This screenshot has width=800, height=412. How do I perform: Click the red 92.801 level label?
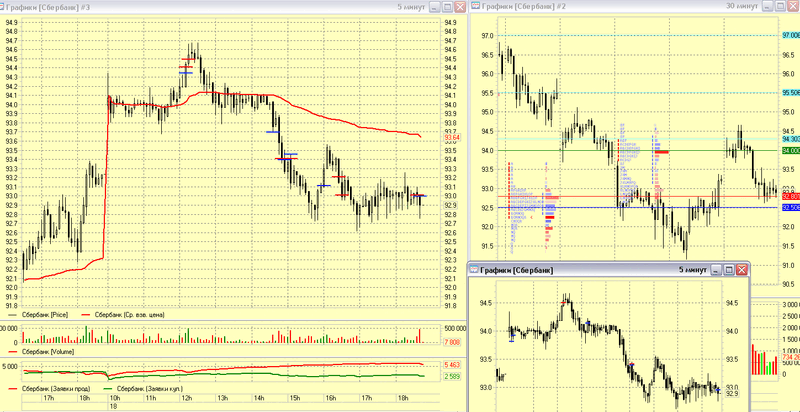coord(791,196)
